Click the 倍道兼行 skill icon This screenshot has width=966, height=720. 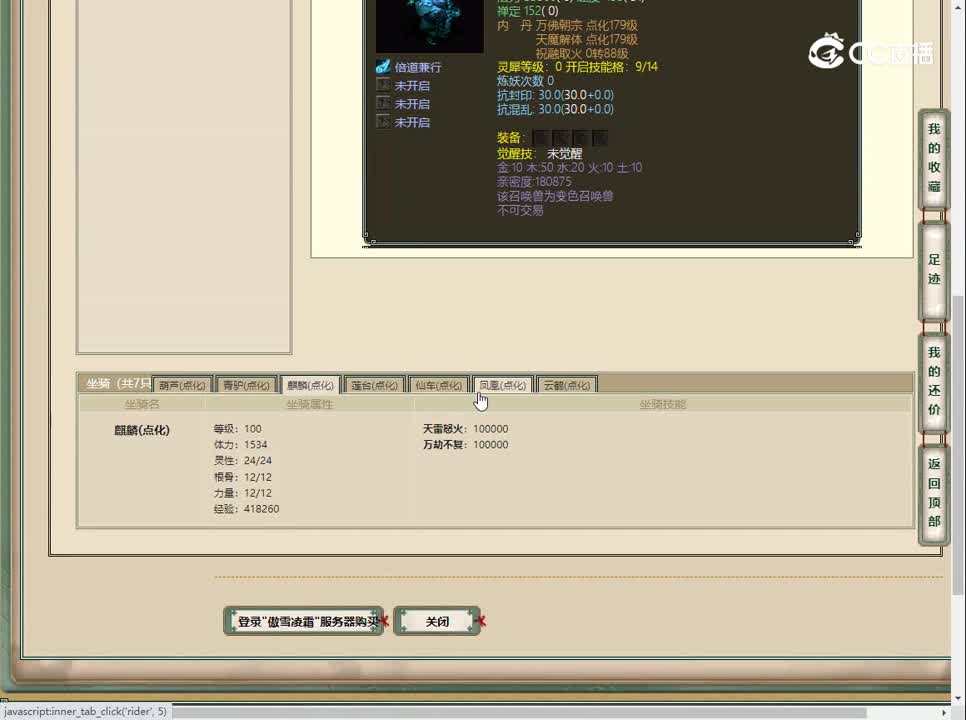tap(383, 67)
